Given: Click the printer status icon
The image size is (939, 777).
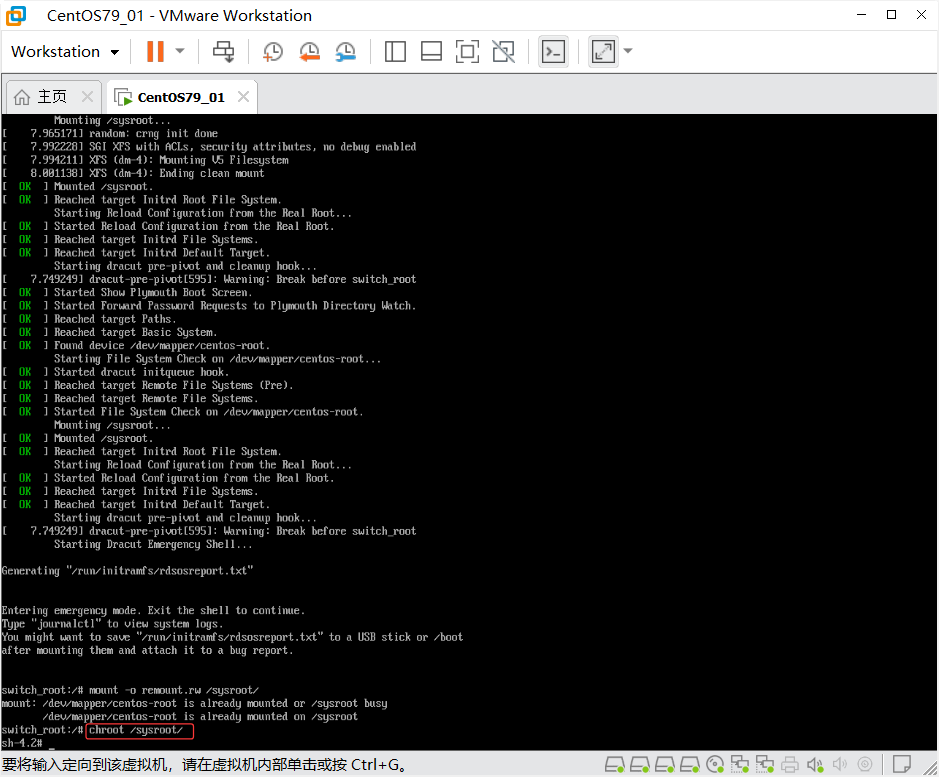Looking at the screenshot, I should pos(790,764).
